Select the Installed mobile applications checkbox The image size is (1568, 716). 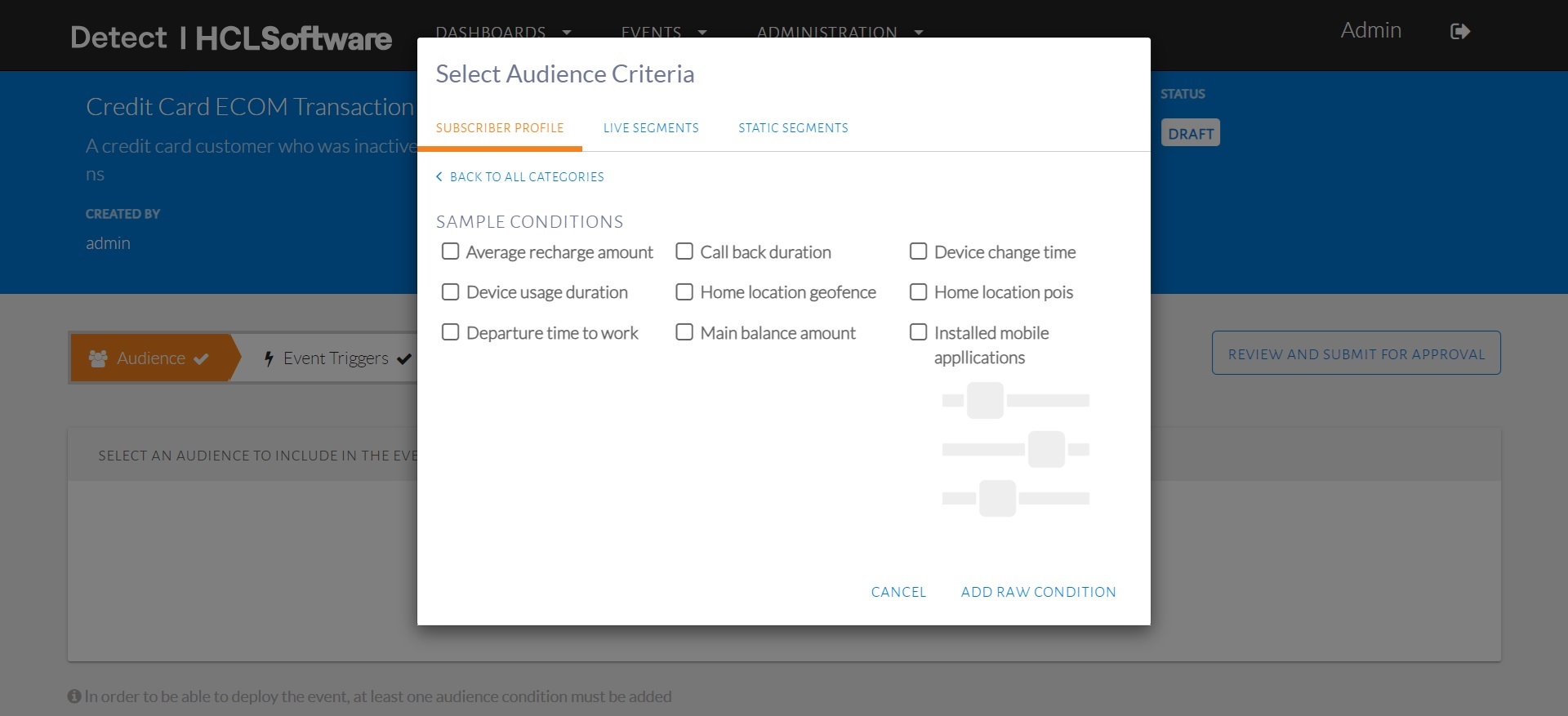click(919, 332)
